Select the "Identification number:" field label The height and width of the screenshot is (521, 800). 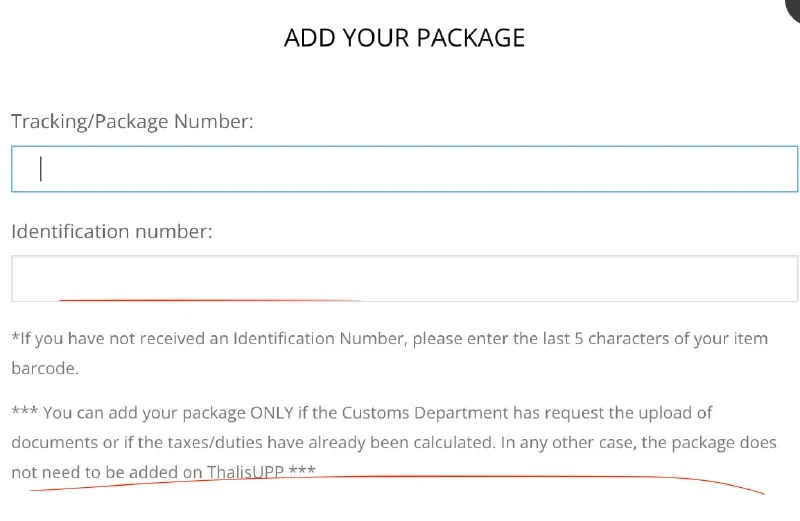pos(112,231)
